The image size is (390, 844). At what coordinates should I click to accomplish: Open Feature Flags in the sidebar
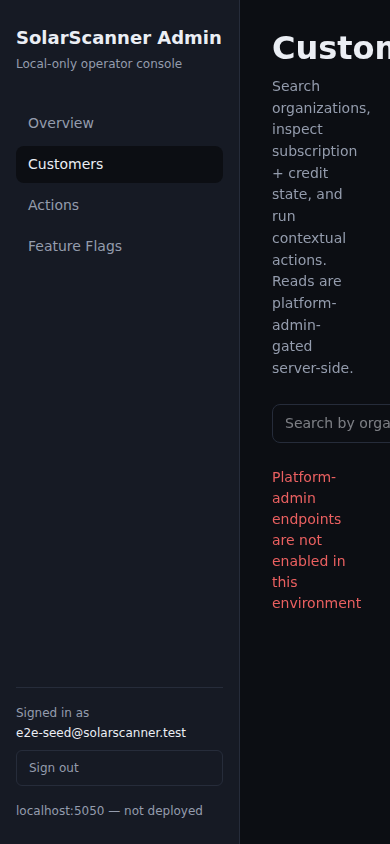[x=119, y=246]
